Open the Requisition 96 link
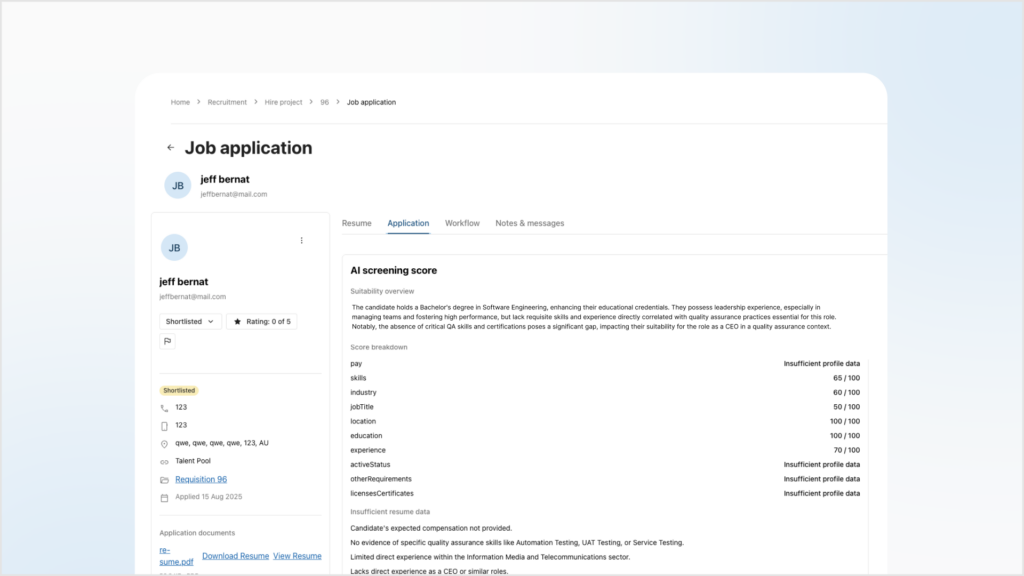The width and height of the screenshot is (1024, 576). coord(201,479)
